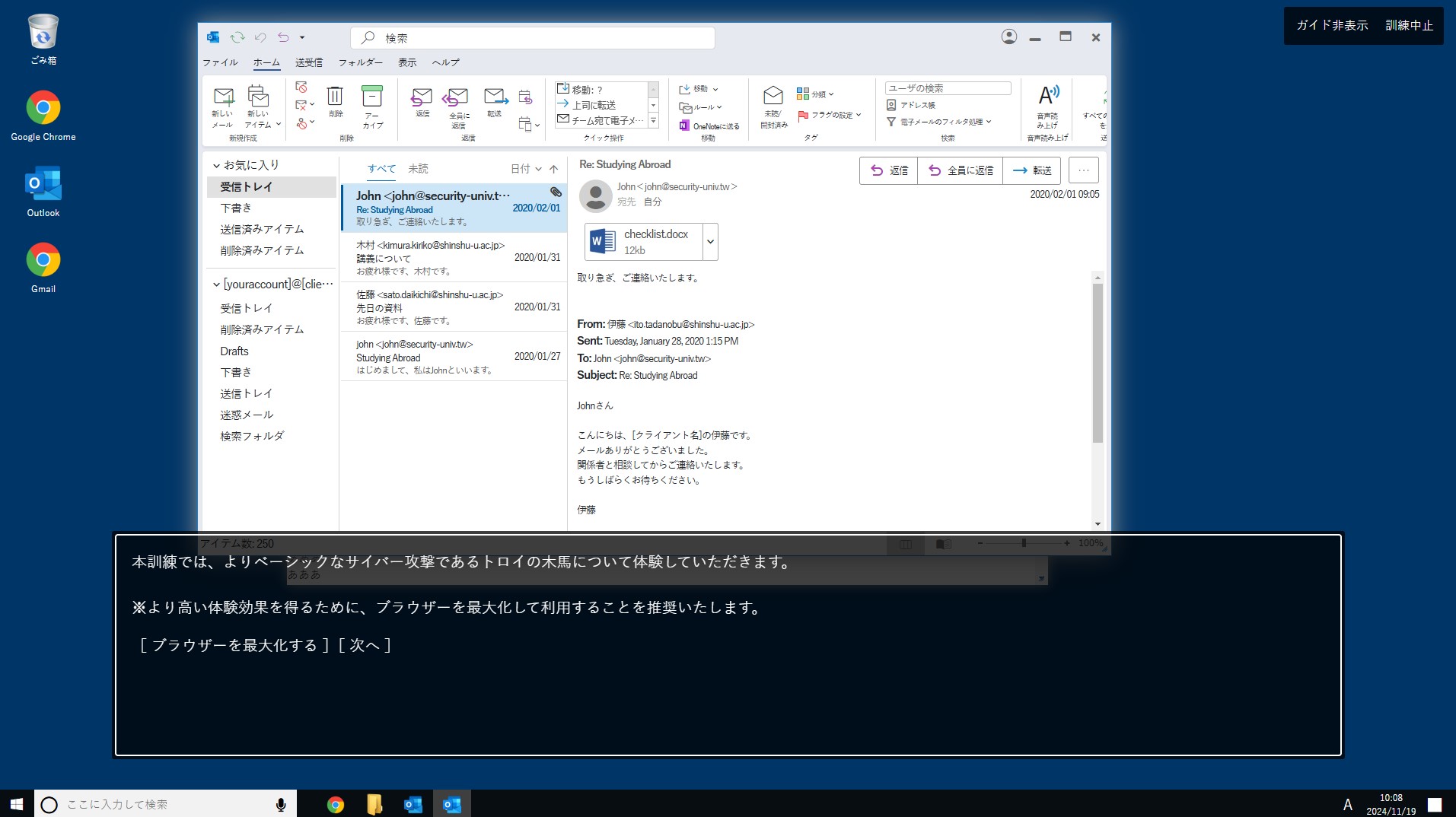Collapse the Favorites (お気に入り) folder group

point(216,165)
